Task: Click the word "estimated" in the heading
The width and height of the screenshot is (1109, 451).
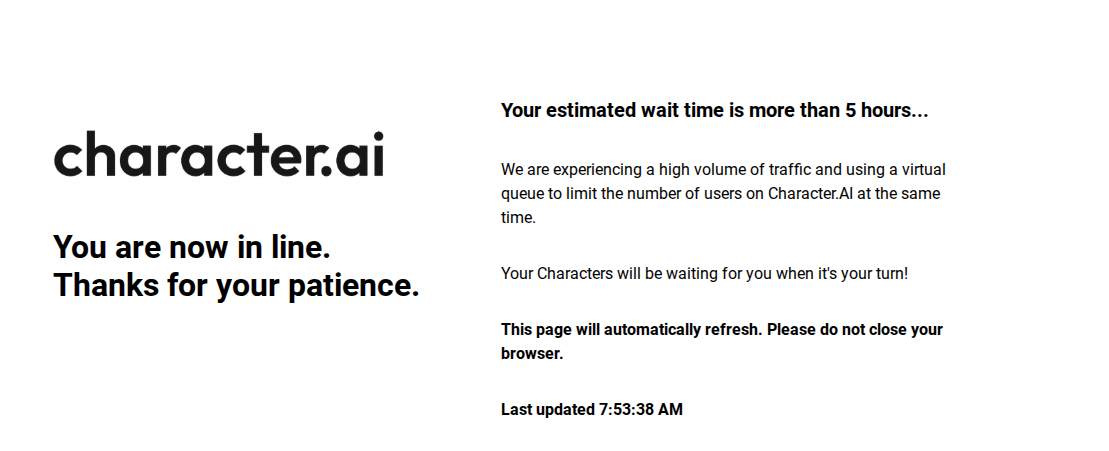Action: 588,110
